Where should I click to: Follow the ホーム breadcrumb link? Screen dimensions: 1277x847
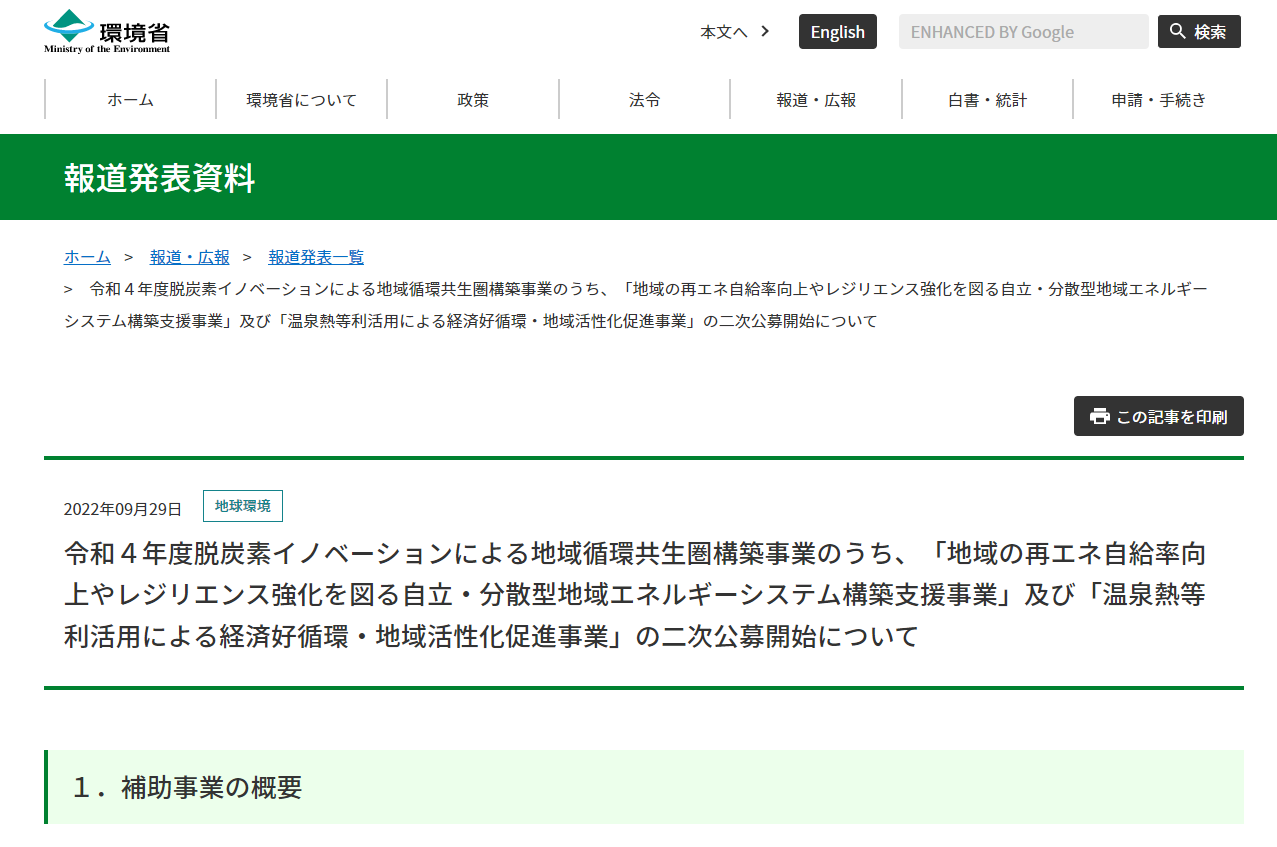[x=87, y=257]
